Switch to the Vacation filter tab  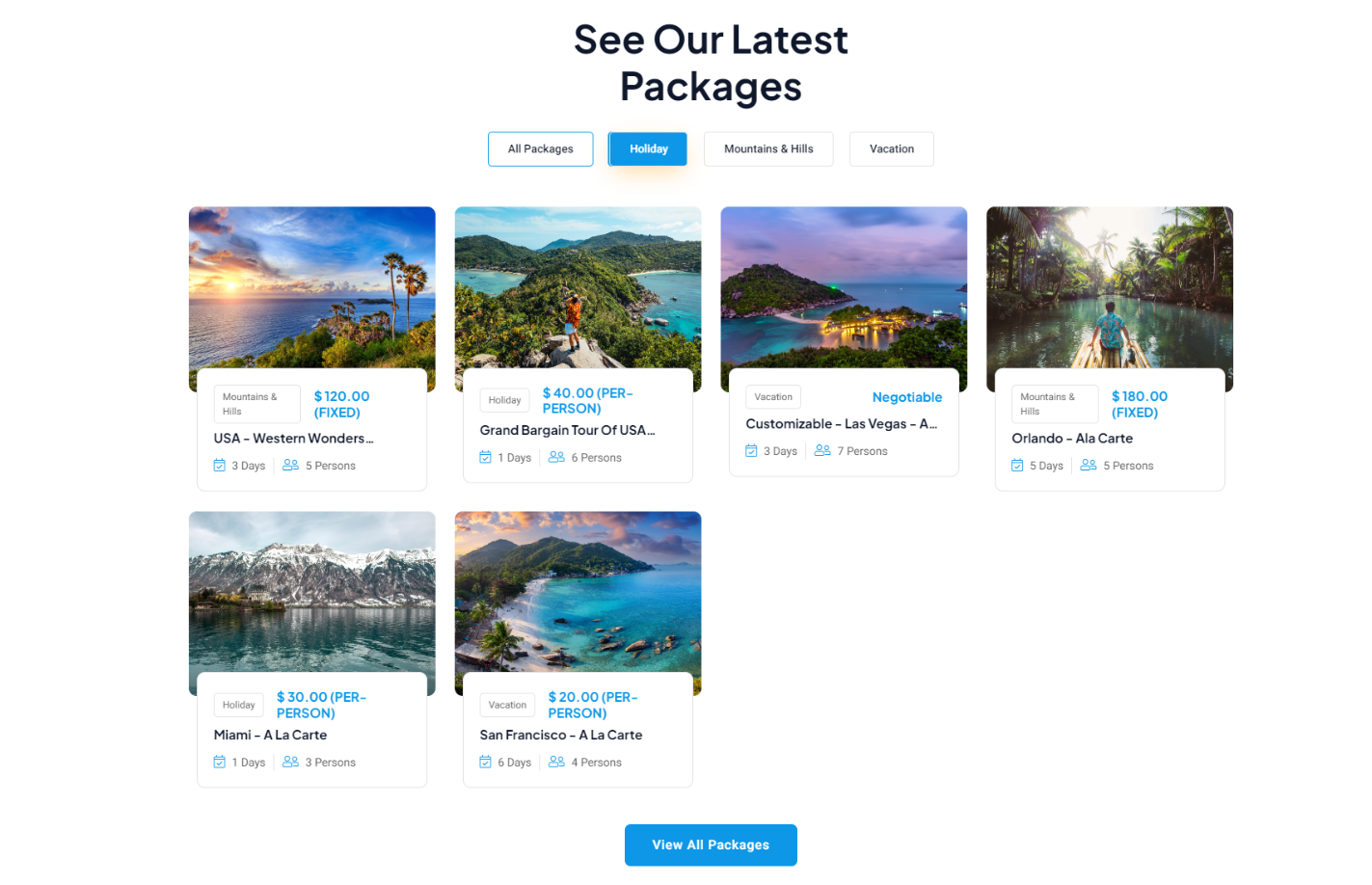(892, 149)
